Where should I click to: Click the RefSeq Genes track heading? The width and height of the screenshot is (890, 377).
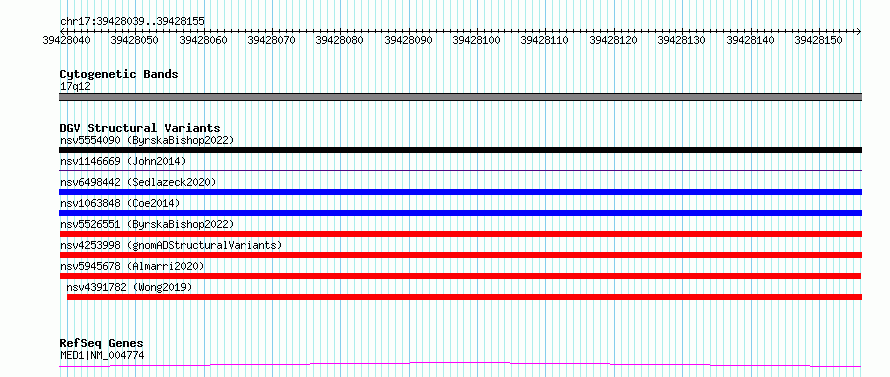click(101, 343)
